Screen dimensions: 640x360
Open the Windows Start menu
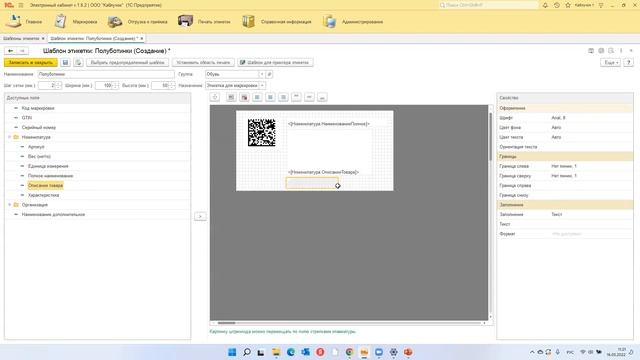click(232, 352)
